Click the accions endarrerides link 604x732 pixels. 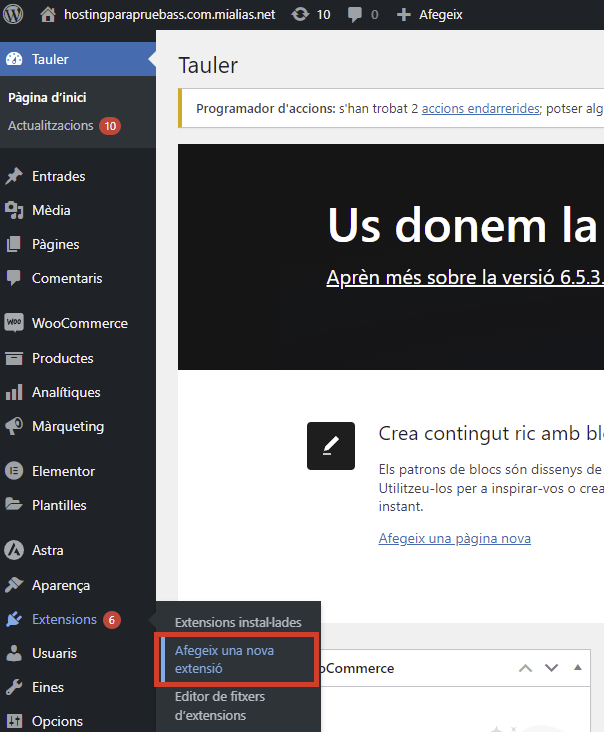click(481, 108)
